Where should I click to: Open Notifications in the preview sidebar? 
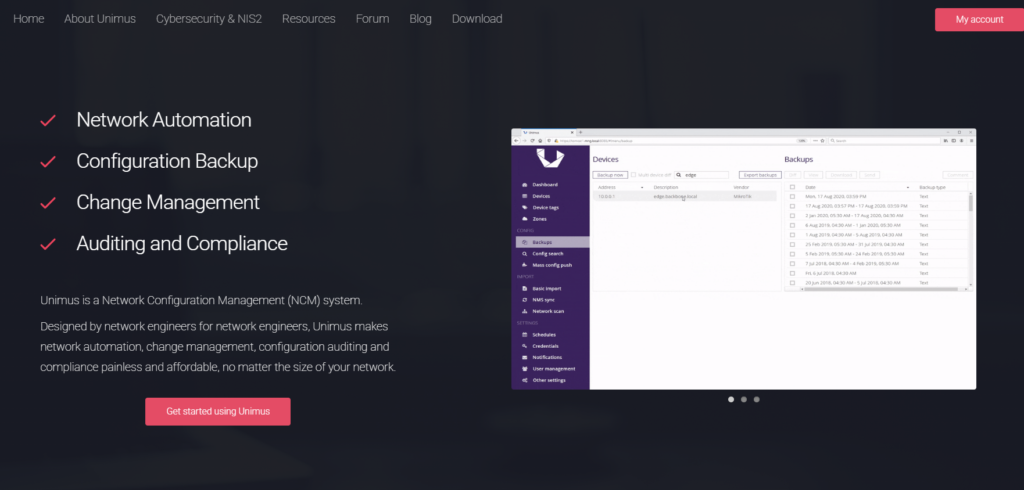click(x=542, y=357)
